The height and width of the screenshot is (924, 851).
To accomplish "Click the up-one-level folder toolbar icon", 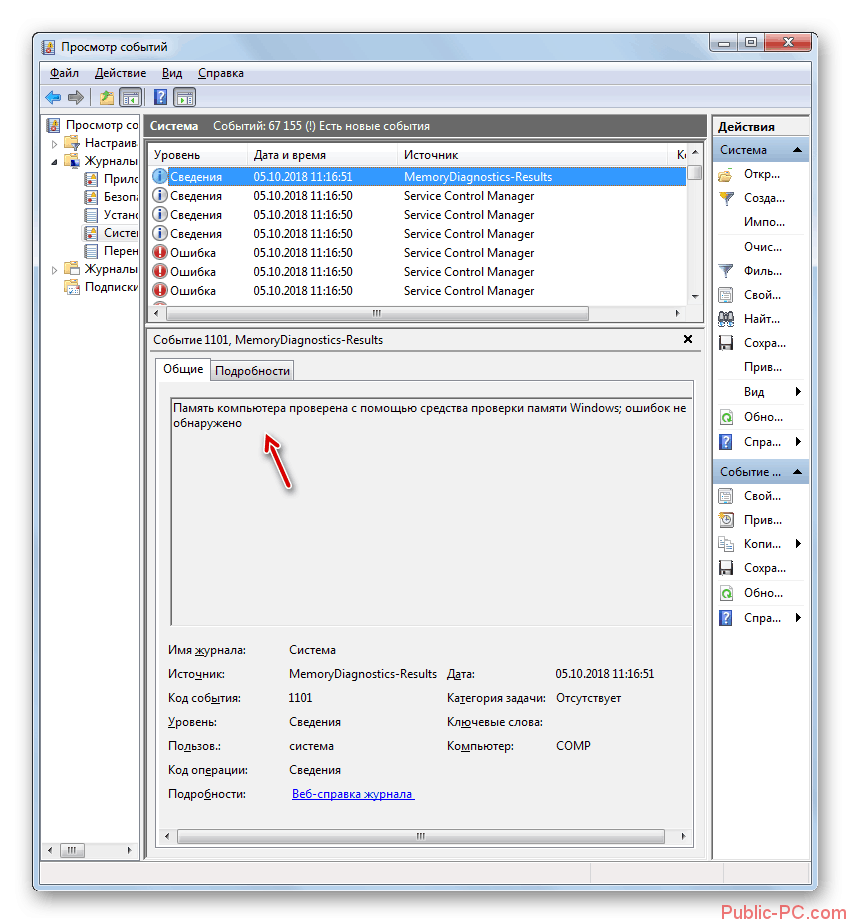I will pos(106,97).
